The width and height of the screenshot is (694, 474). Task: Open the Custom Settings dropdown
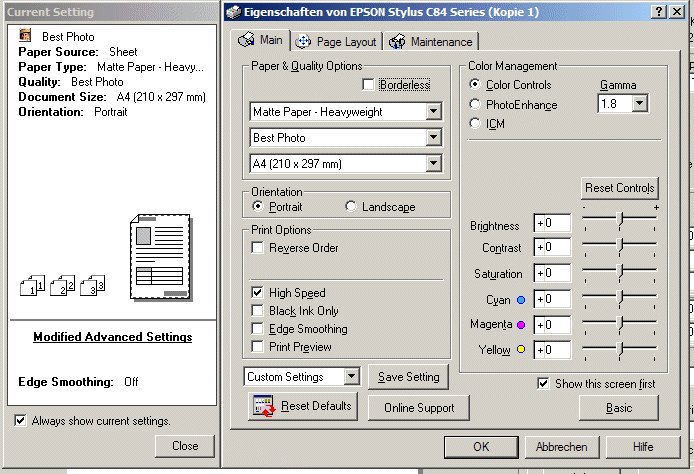coord(352,377)
